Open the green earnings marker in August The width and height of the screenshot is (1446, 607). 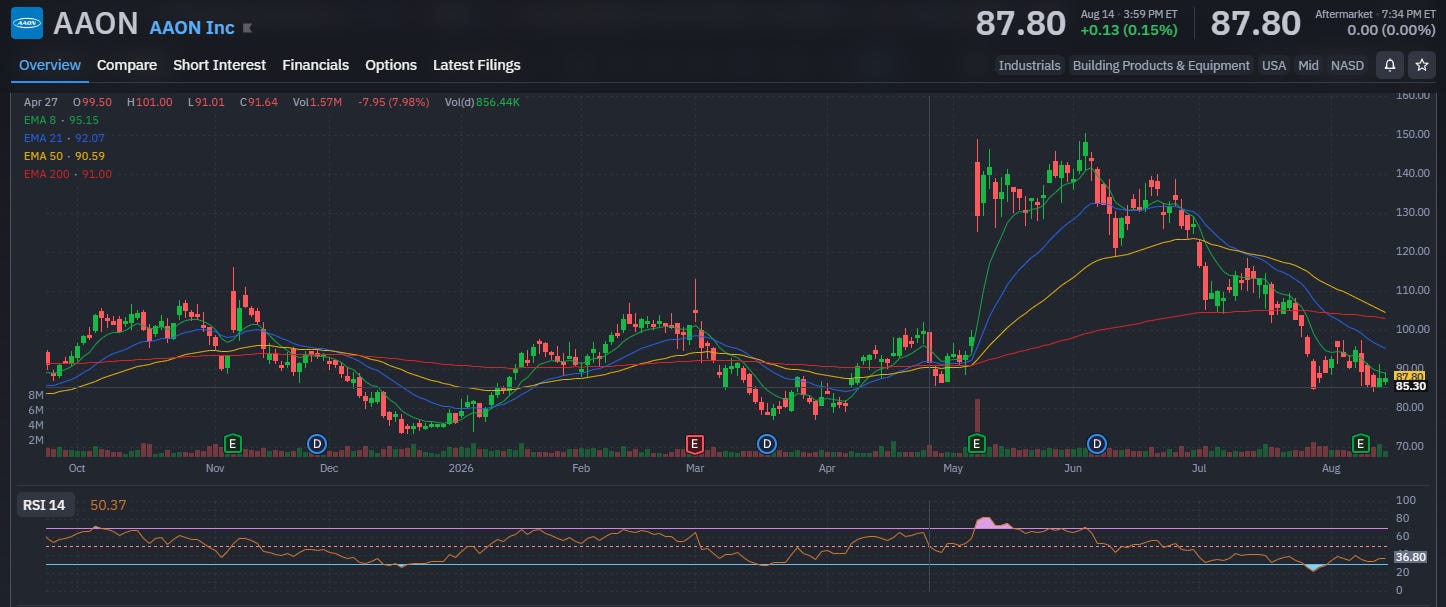[x=1360, y=442]
